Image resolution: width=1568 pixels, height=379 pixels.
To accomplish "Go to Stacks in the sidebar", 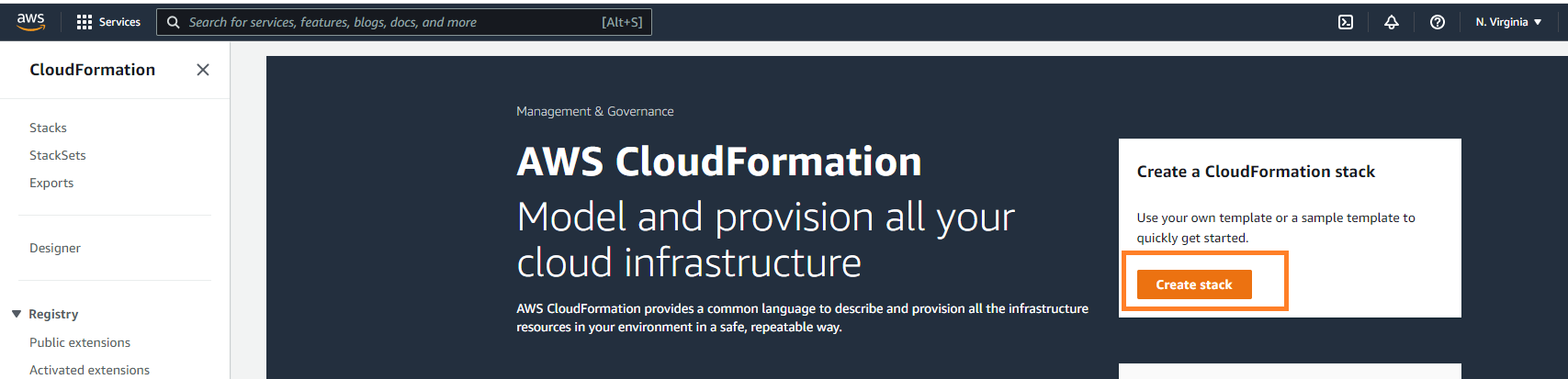I will pyautogui.click(x=48, y=128).
